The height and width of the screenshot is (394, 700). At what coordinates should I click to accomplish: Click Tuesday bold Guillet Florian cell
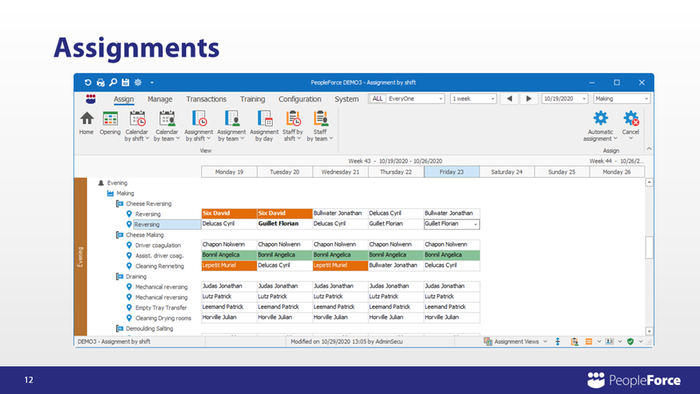pyautogui.click(x=285, y=224)
